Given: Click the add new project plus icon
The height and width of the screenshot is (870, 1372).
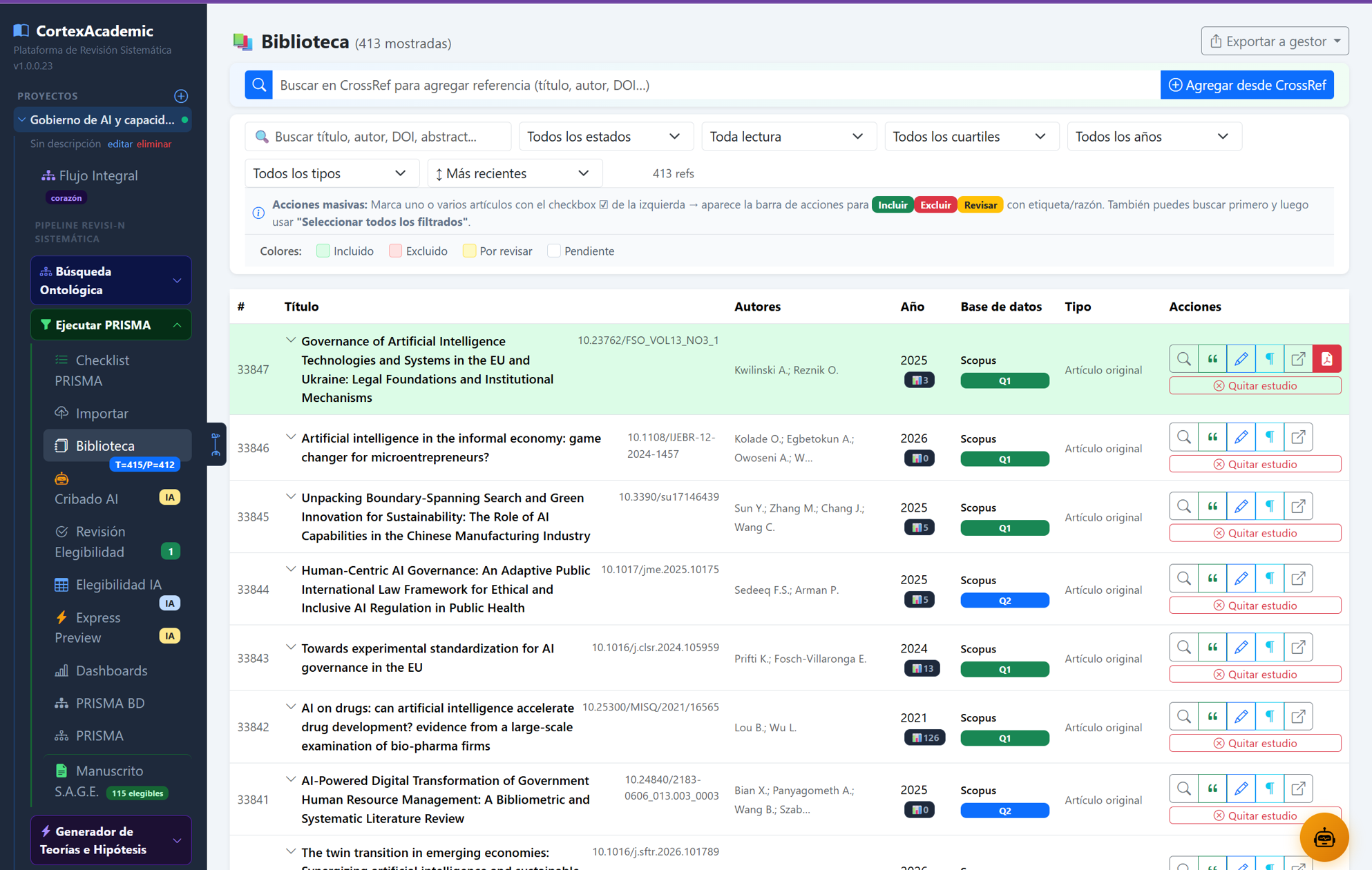Looking at the screenshot, I should pyautogui.click(x=181, y=96).
